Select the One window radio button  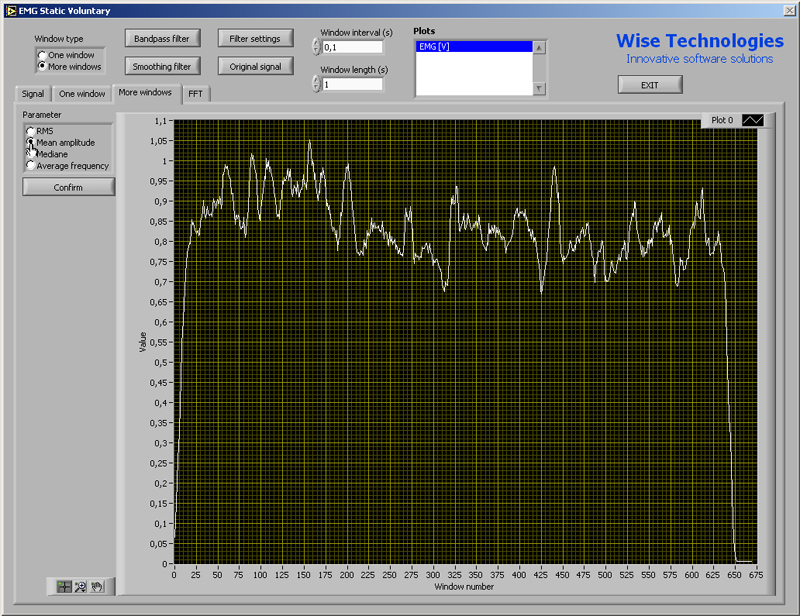point(42,55)
